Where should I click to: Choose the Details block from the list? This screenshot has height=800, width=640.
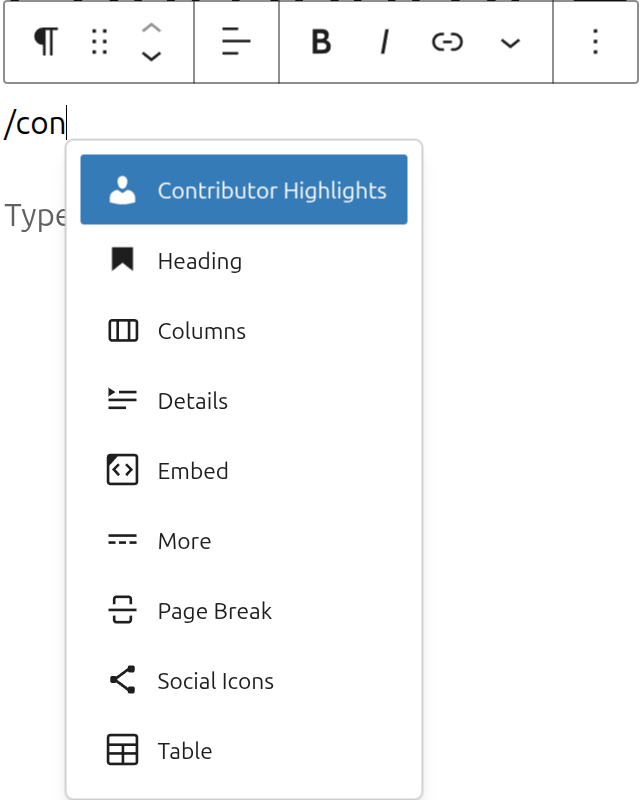(192, 400)
